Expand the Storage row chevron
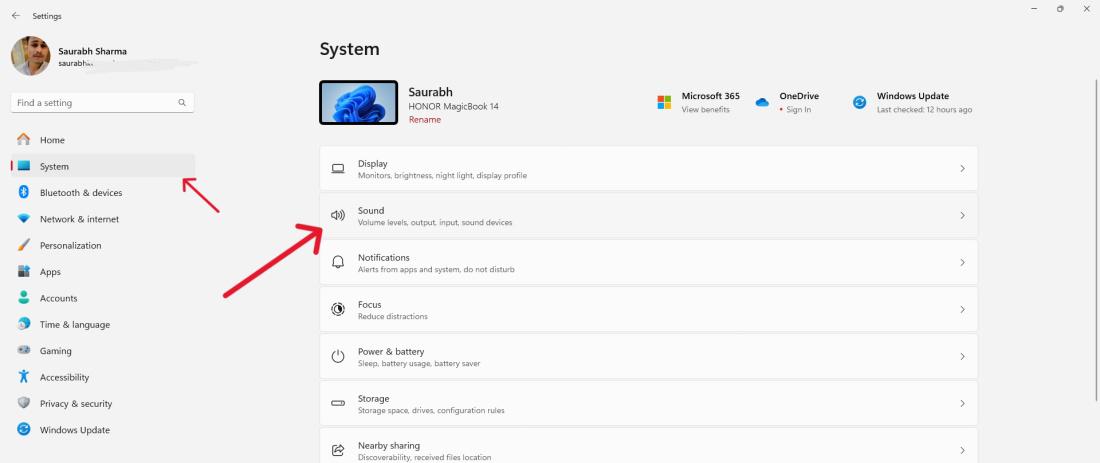Viewport: 1100px width, 463px height. pyautogui.click(x=962, y=403)
